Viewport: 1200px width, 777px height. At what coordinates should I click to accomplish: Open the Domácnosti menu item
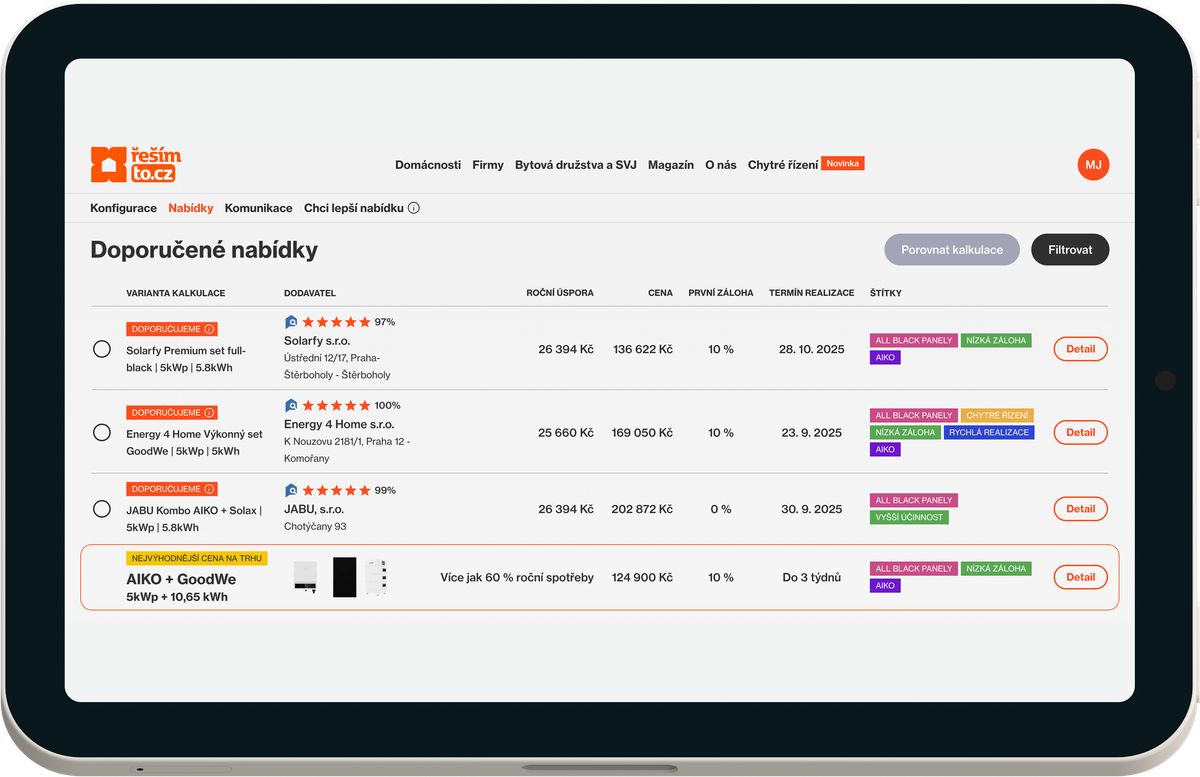(x=428, y=165)
